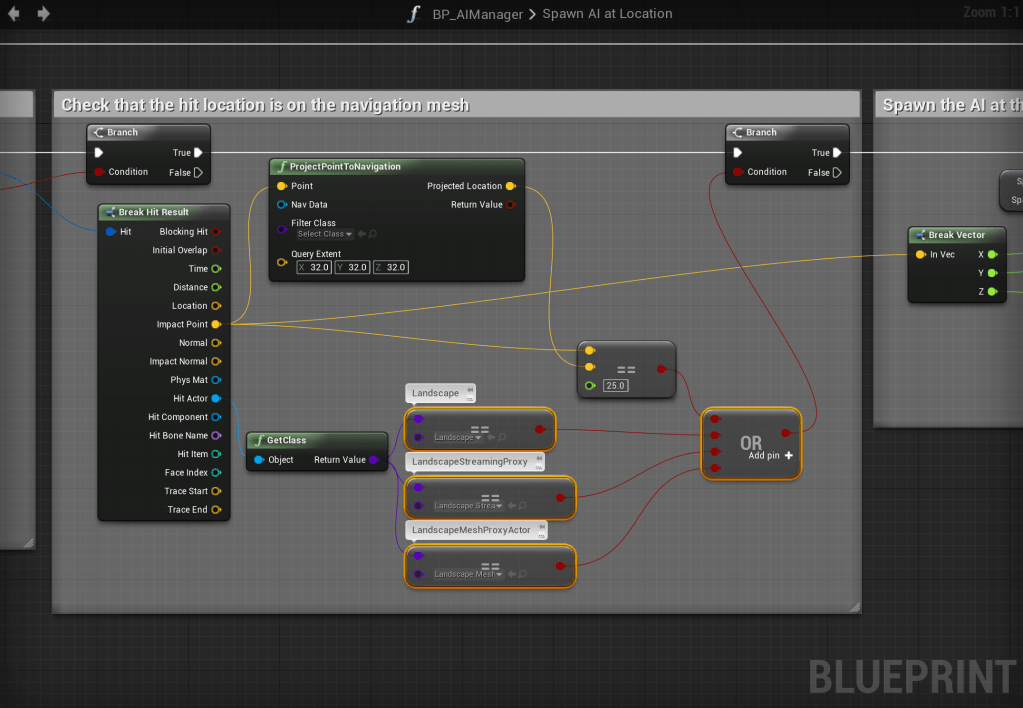
Task: Click Add pin on the OR node
Action: click(771, 455)
